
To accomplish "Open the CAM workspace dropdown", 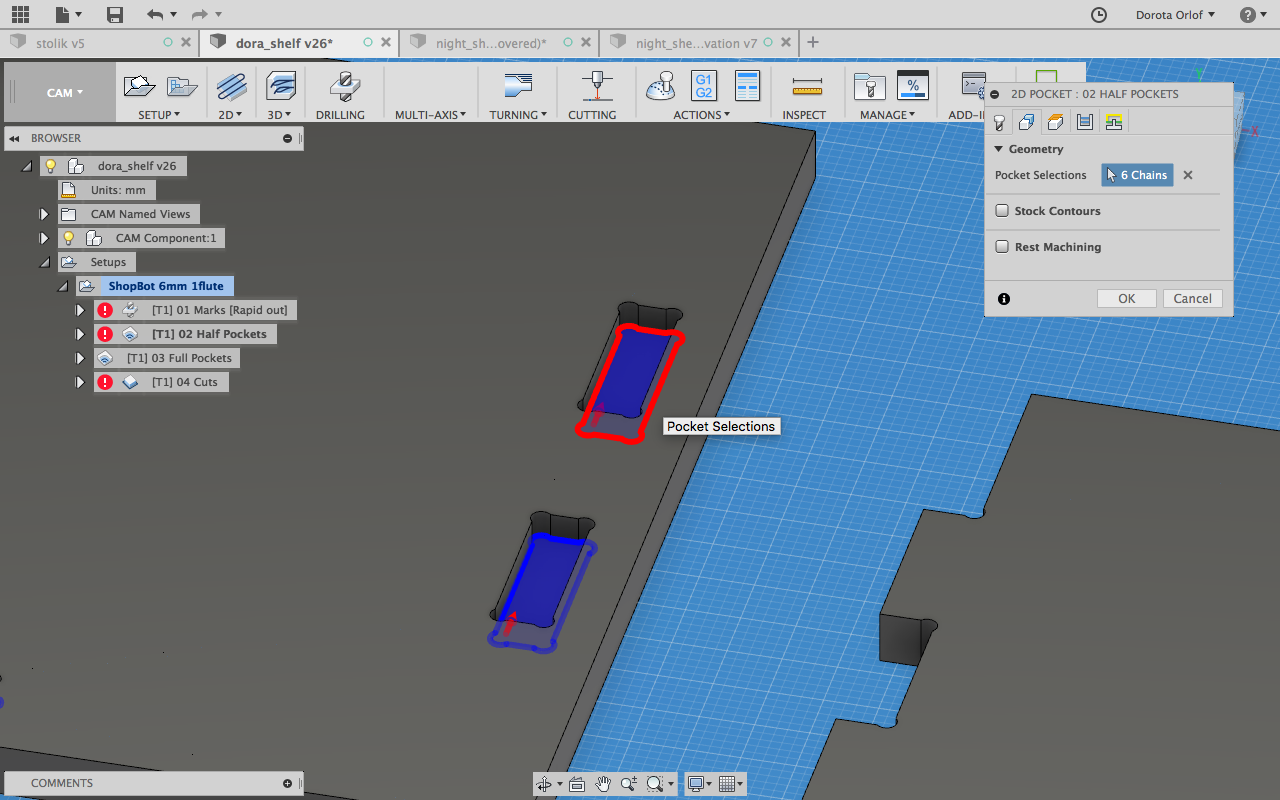I will coord(65,93).
